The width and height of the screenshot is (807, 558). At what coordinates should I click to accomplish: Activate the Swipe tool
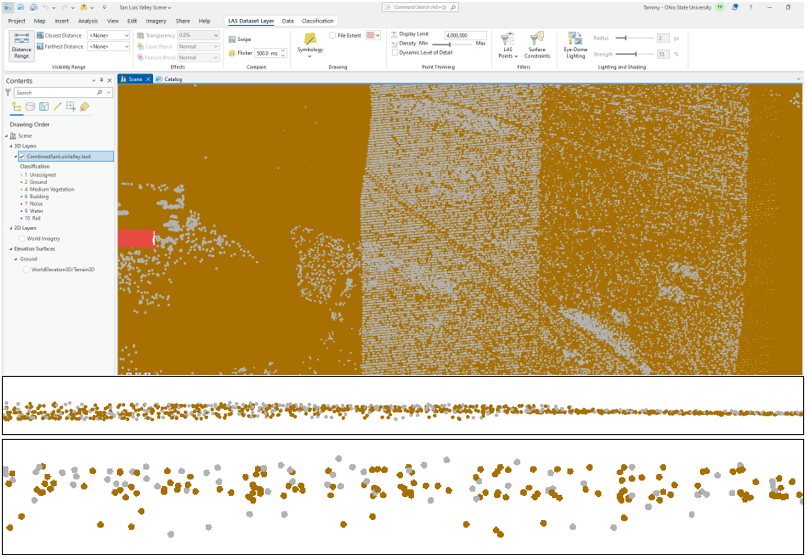[240, 39]
